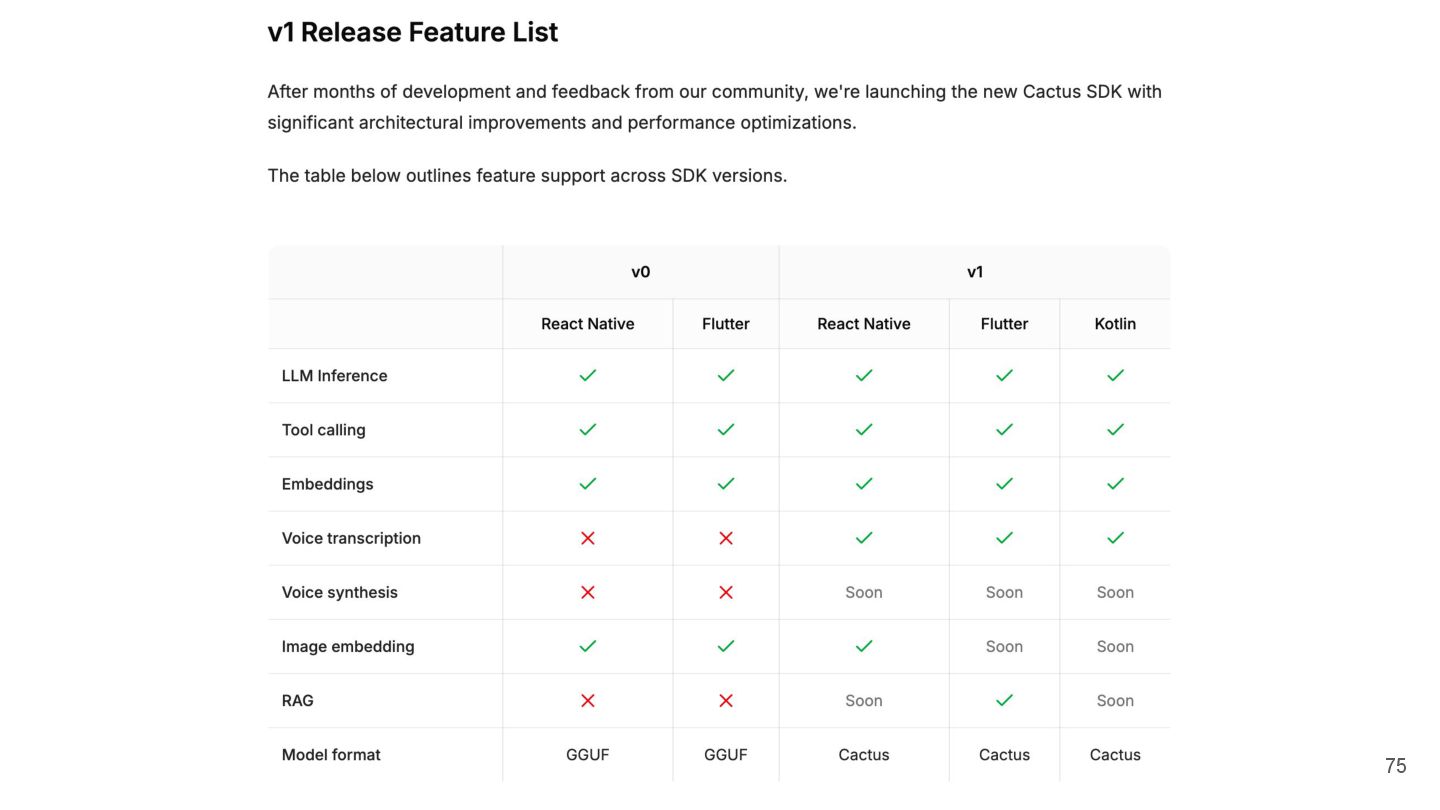The image size is (1440, 810).
Task: Click 'Cactus' under v1 Kotlin Model format
Action: pos(1115,755)
